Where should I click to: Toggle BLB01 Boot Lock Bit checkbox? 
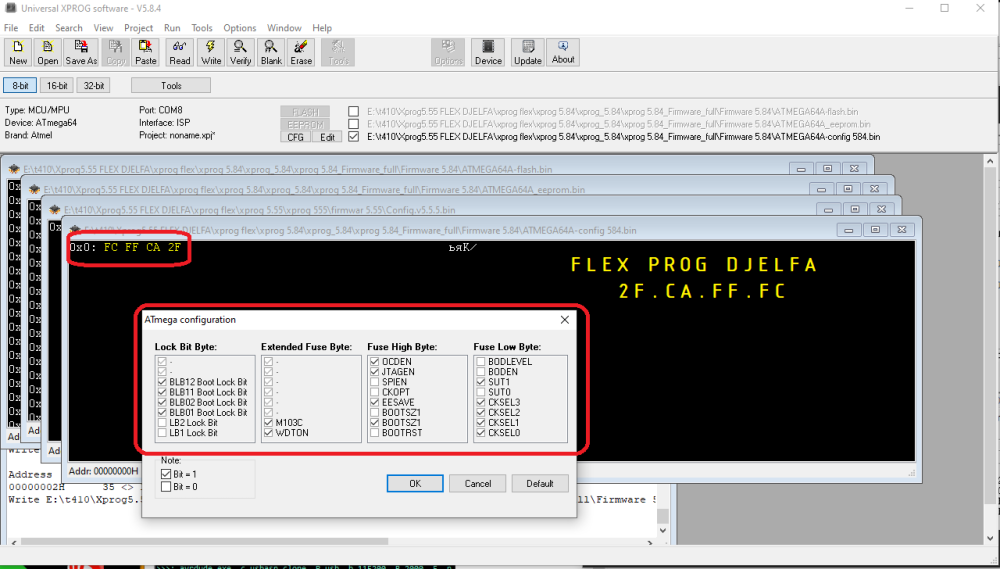162,413
